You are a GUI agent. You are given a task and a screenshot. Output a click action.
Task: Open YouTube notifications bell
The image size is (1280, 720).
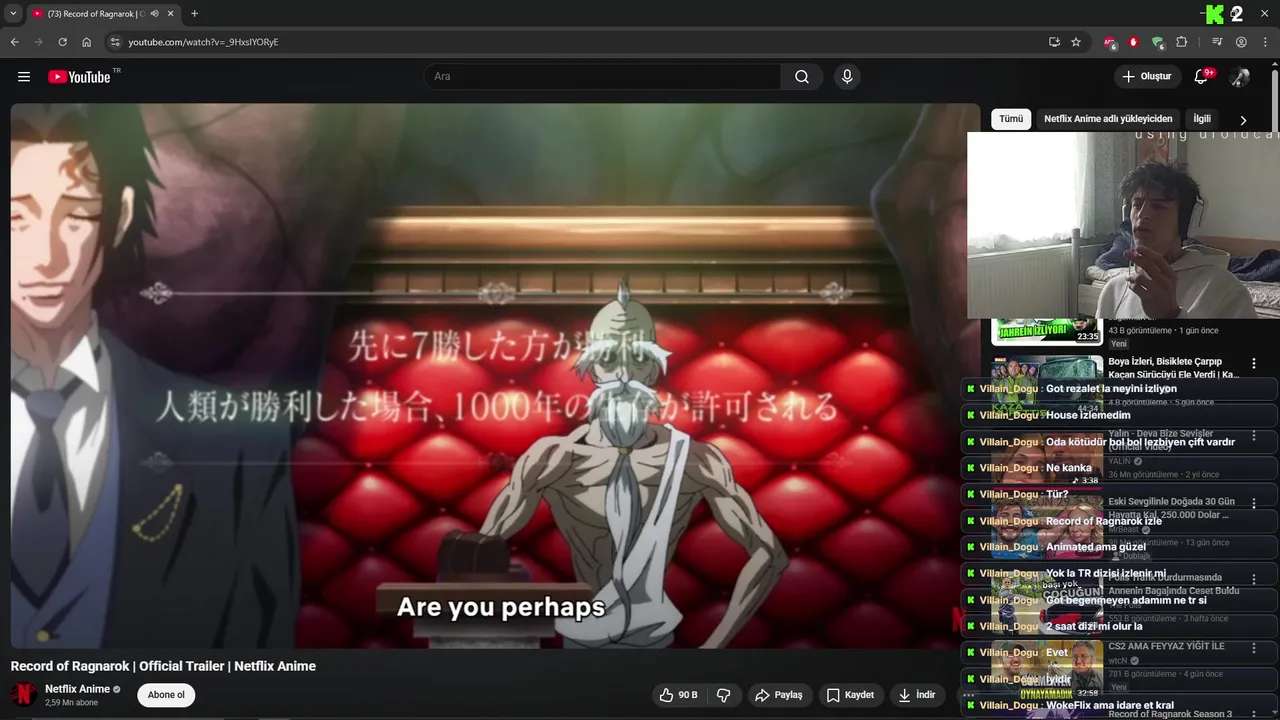pos(1201,77)
